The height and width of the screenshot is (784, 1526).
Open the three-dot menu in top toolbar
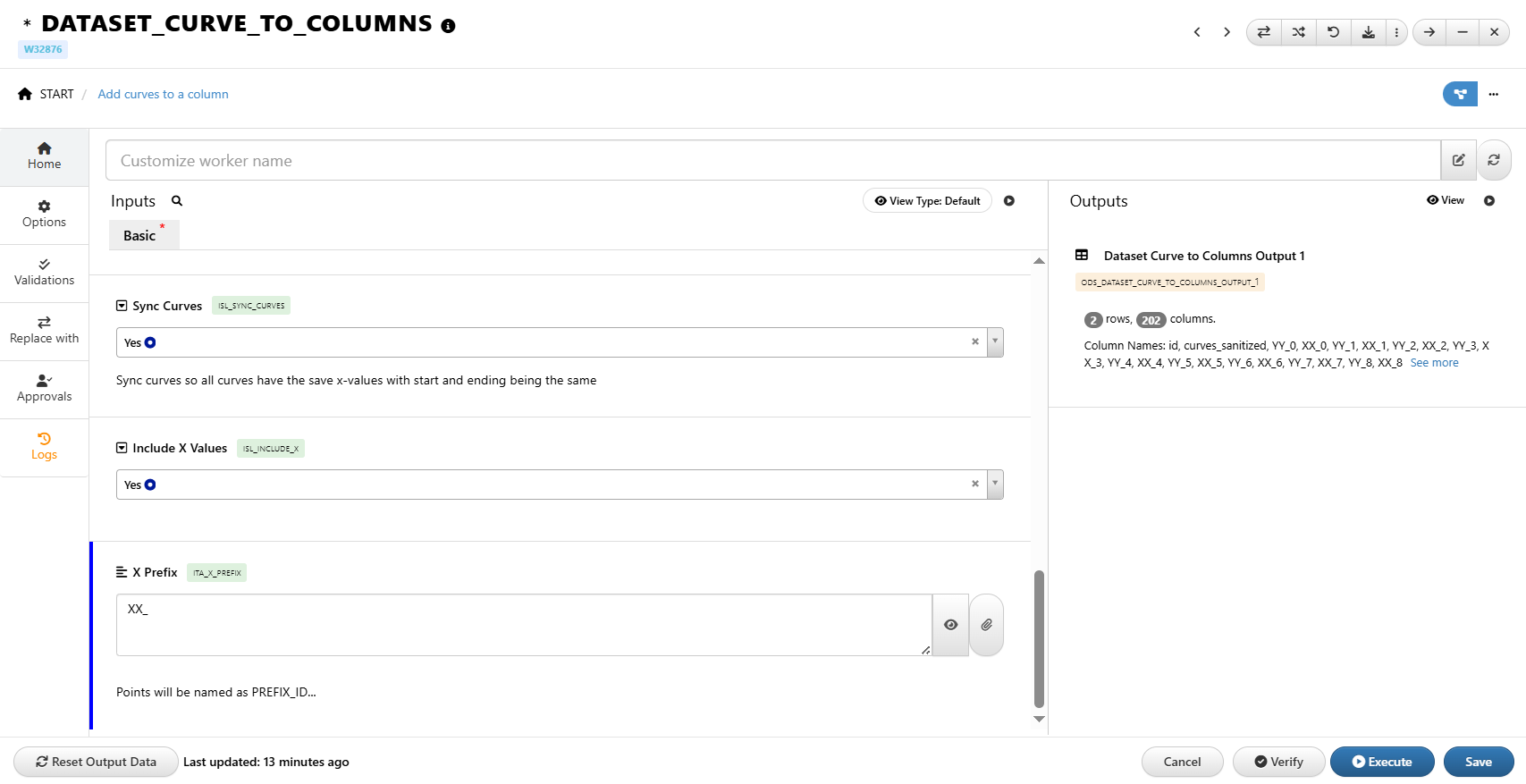[1396, 32]
